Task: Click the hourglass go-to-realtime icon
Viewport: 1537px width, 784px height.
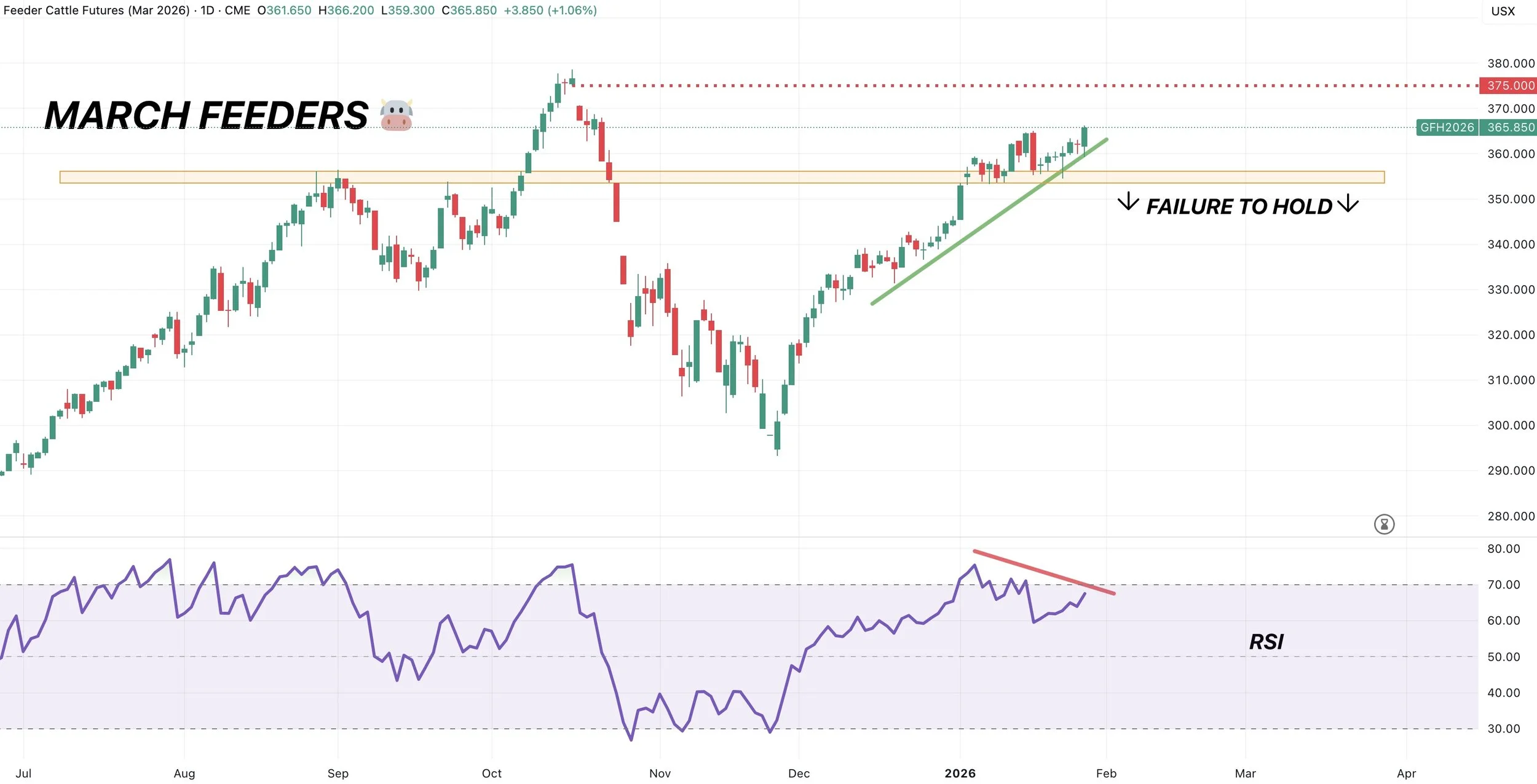Action: tap(1384, 524)
